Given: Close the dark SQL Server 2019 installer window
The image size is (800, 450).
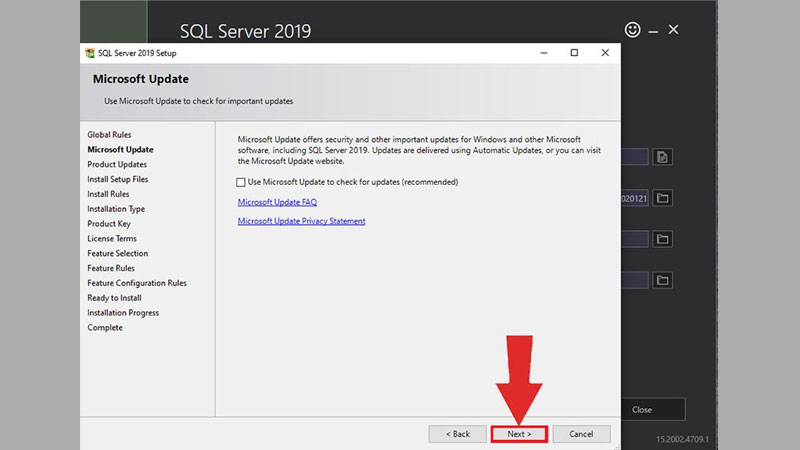Looking at the screenshot, I should [673, 30].
